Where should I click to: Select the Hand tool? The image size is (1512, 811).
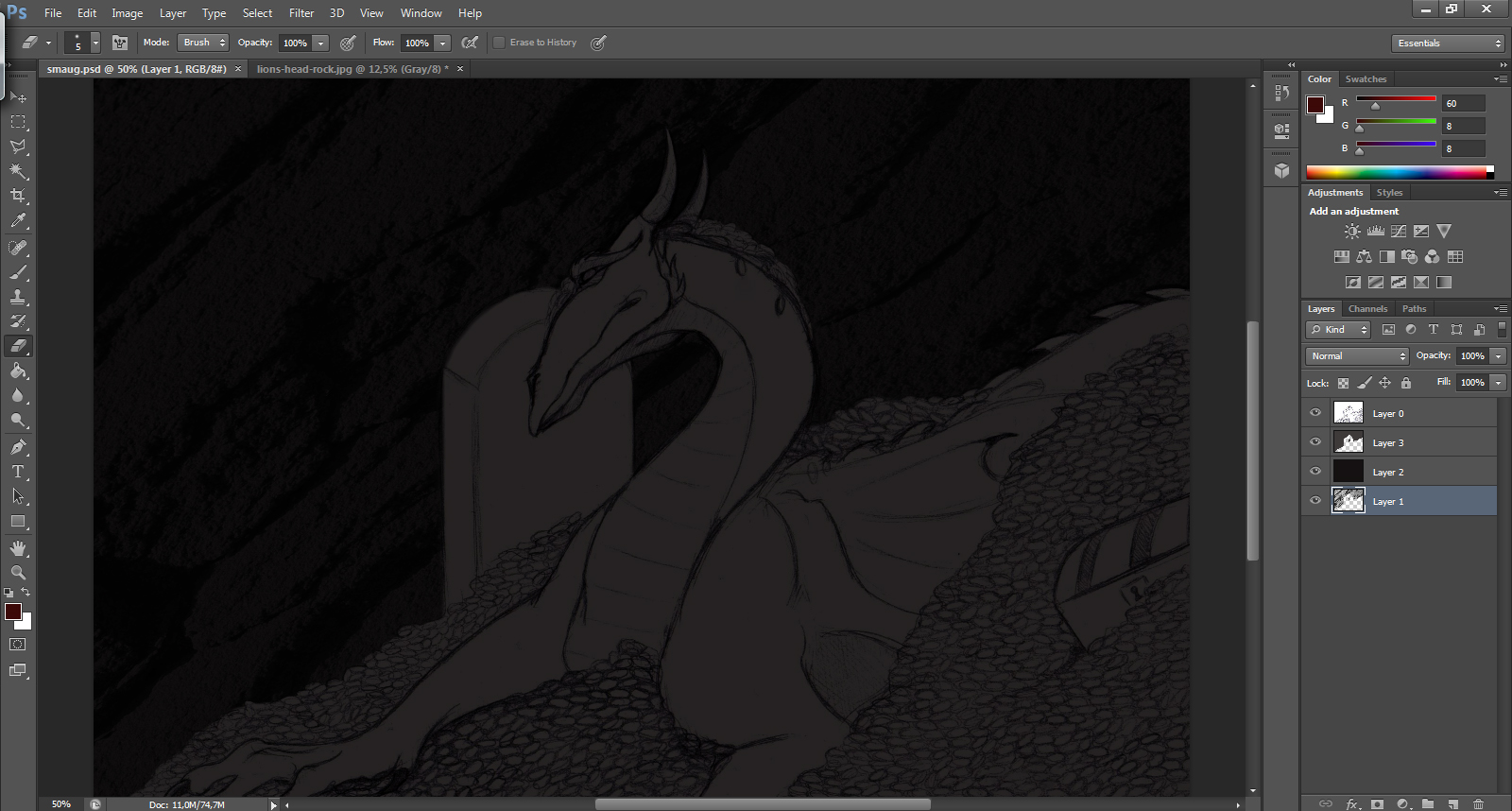18,548
